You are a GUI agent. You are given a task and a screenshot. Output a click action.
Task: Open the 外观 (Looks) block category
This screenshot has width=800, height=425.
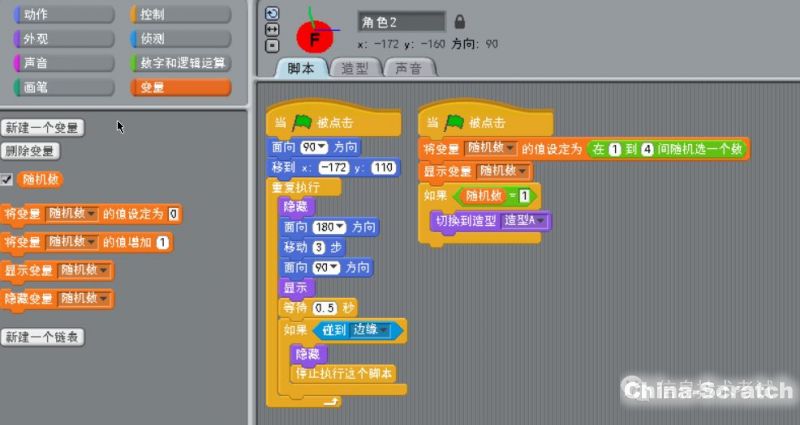(x=58, y=39)
